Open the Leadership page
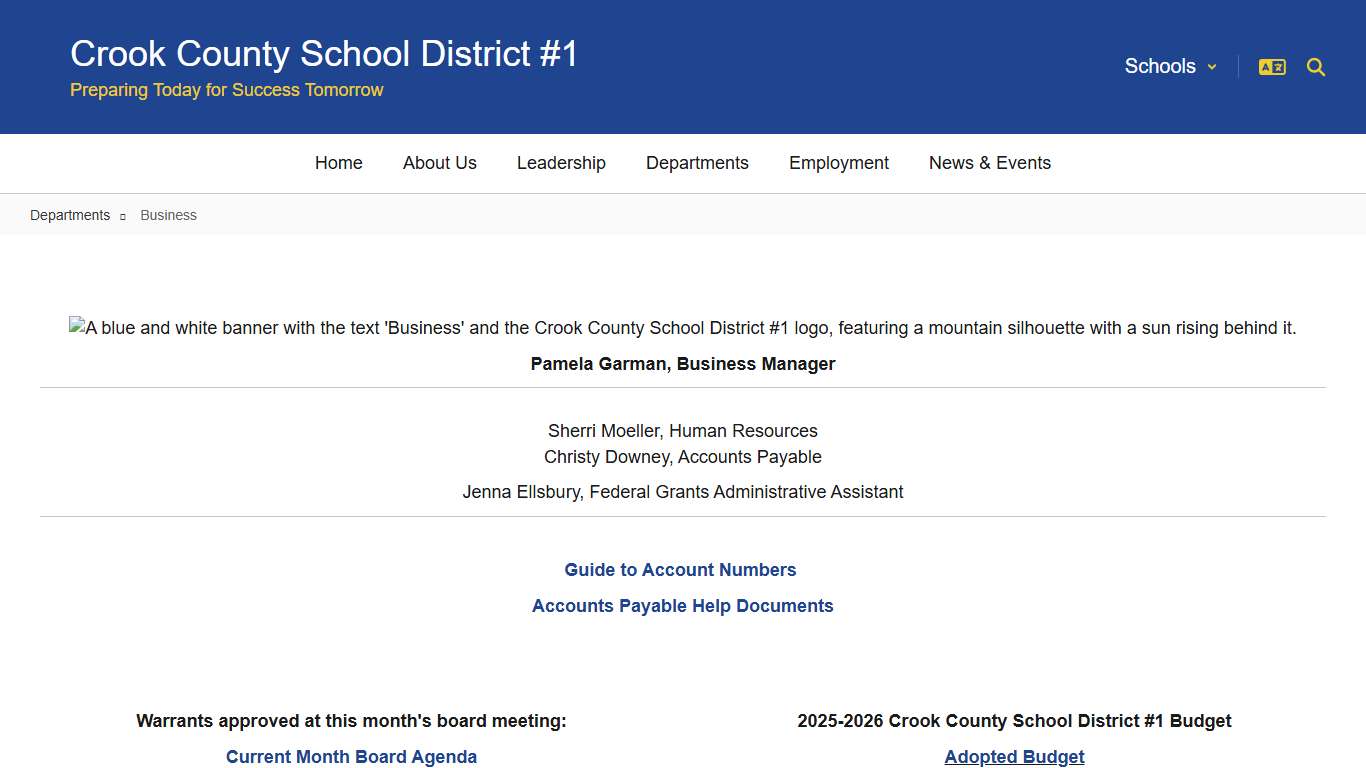This screenshot has width=1366, height=768. pos(561,163)
